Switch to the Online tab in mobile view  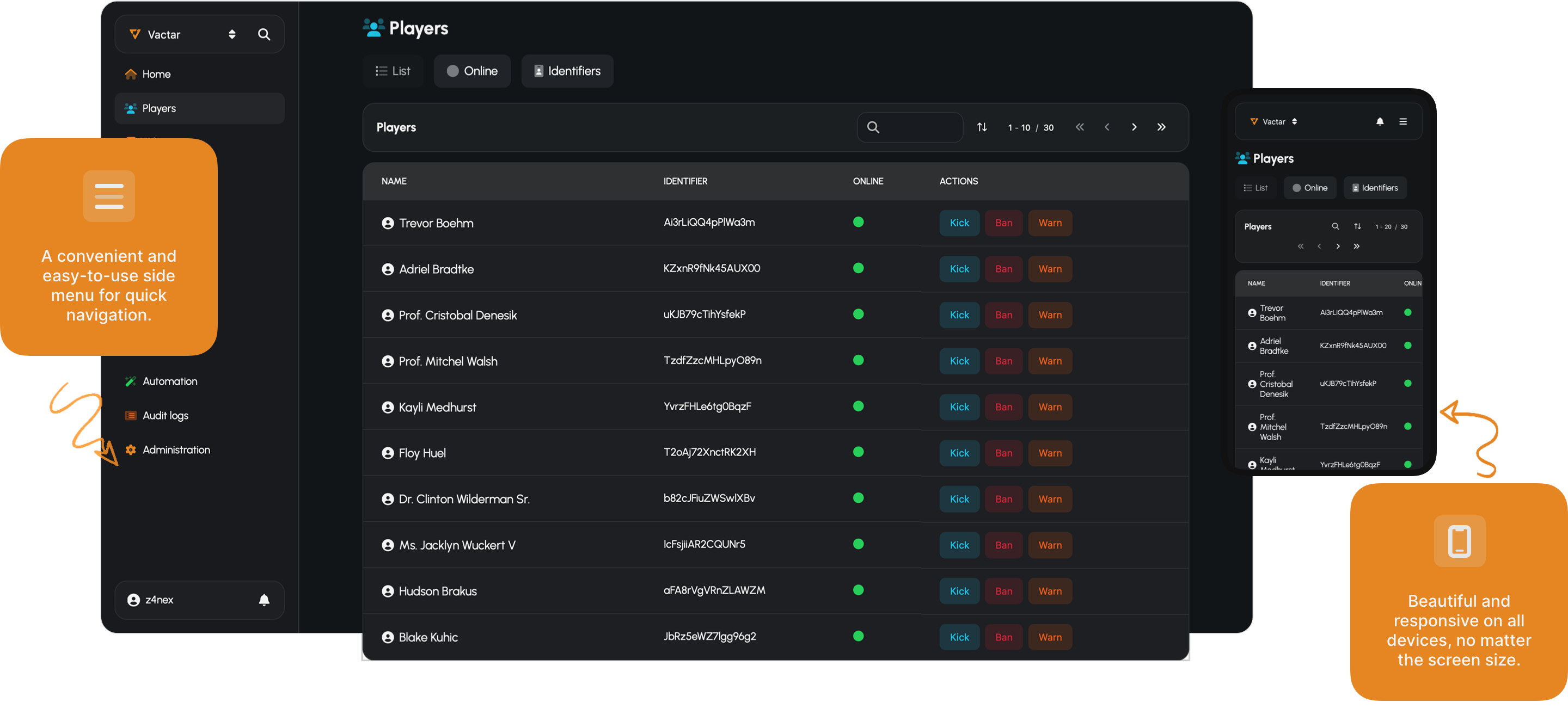[1310, 188]
